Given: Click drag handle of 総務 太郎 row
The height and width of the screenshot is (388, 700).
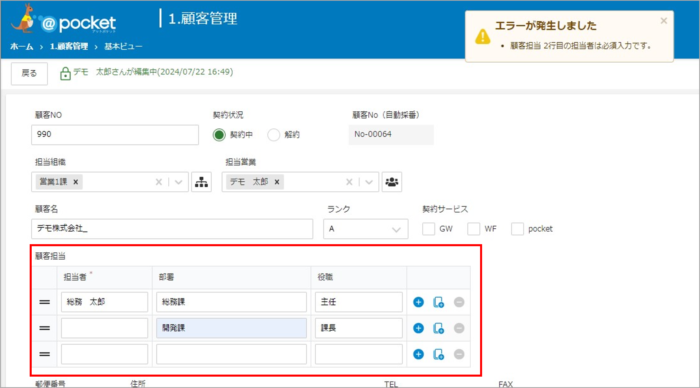Looking at the screenshot, I should coord(45,302).
